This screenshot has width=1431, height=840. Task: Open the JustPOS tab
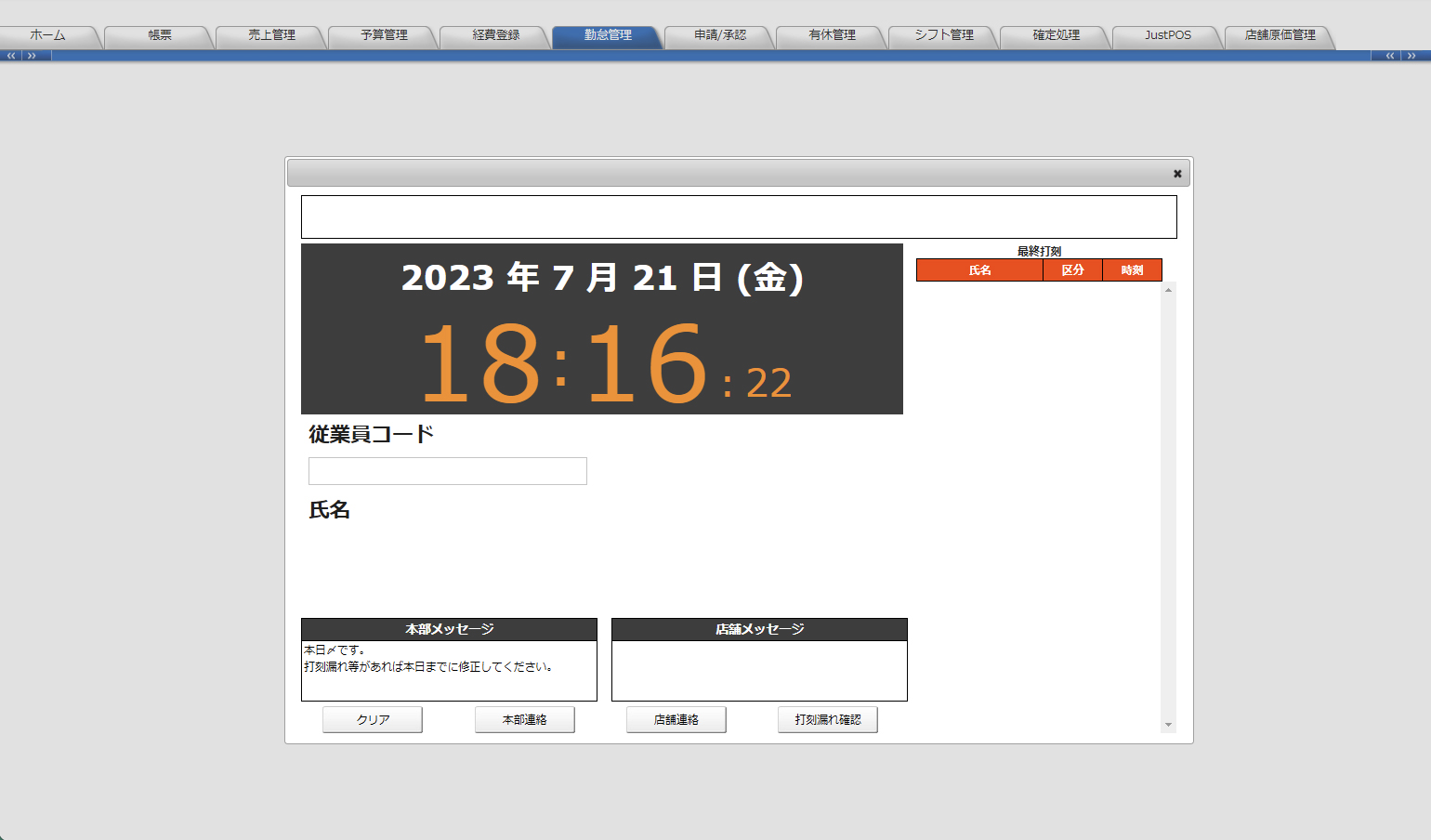(1168, 35)
